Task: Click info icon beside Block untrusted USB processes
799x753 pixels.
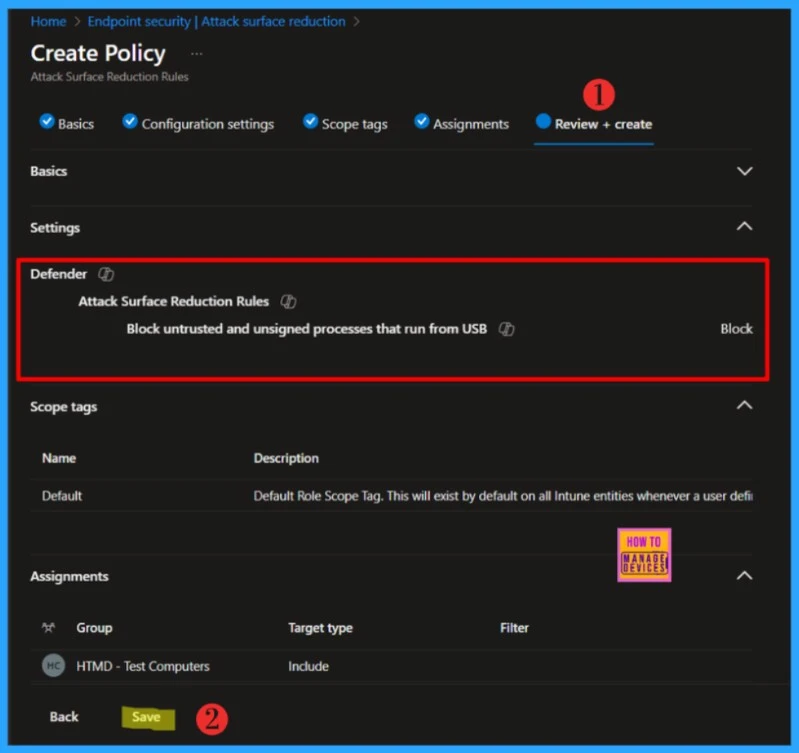Action: click(x=506, y=329)
